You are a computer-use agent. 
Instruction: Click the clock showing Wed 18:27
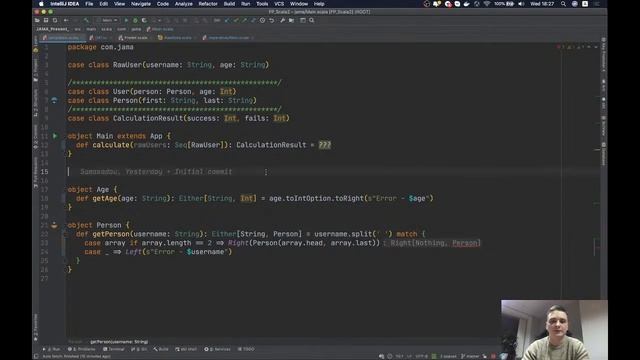(x=542, y=4)
